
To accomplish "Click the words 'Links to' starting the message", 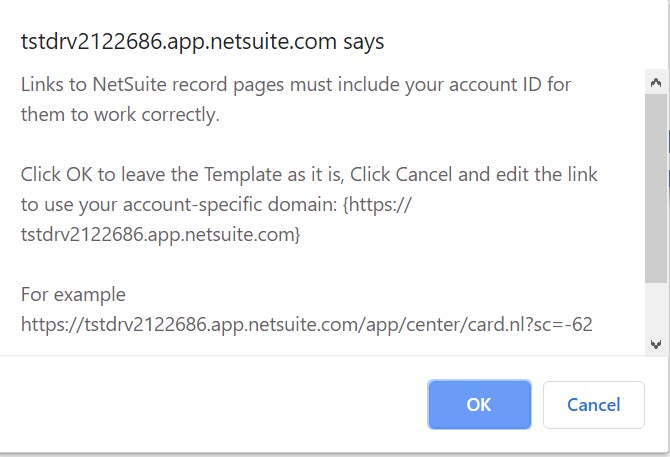I will (x=50, y=84).
